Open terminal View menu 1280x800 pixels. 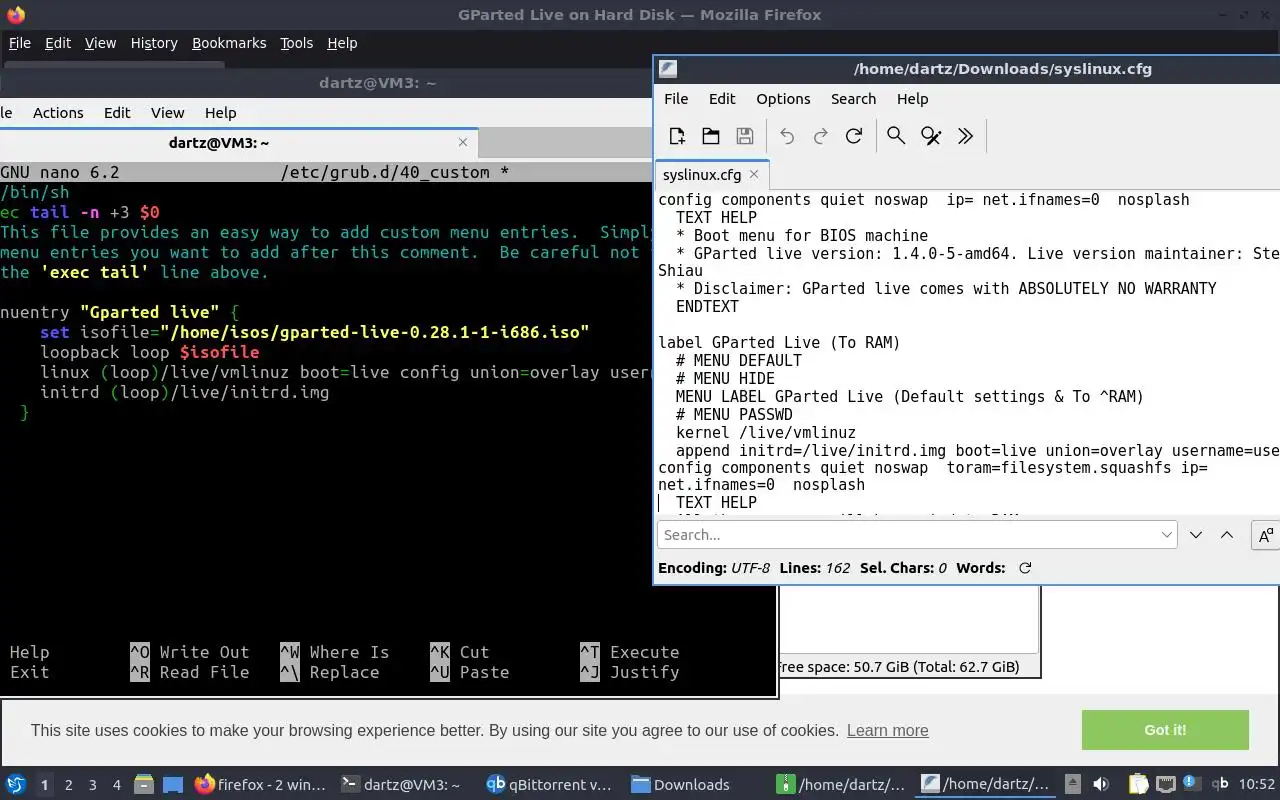tap(167, 113)
